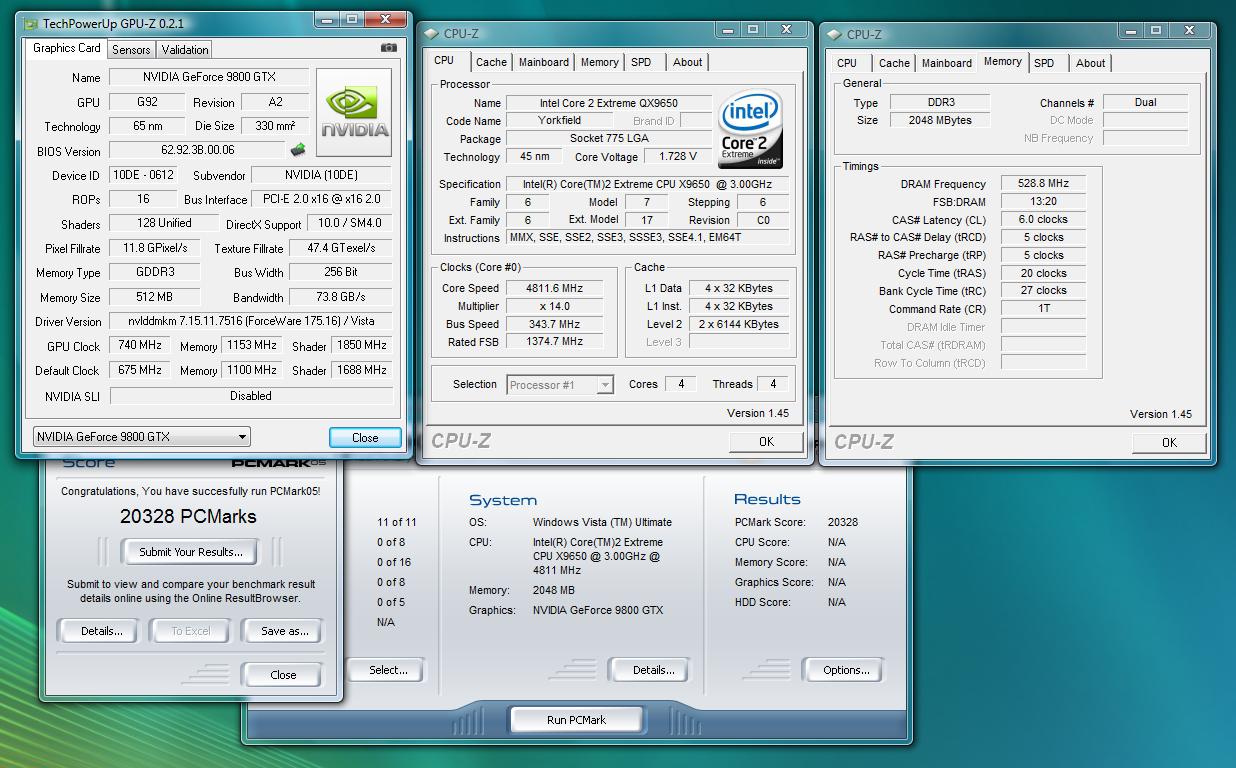Switch to Mainboard tab in right CPU-Z window
Viewport: 1236px width, 768px height.
[947, 63]
